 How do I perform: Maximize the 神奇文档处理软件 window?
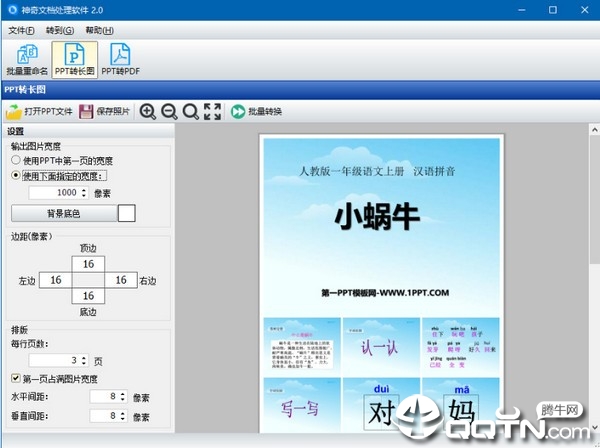pyautogui.click(x=553, y=10)
